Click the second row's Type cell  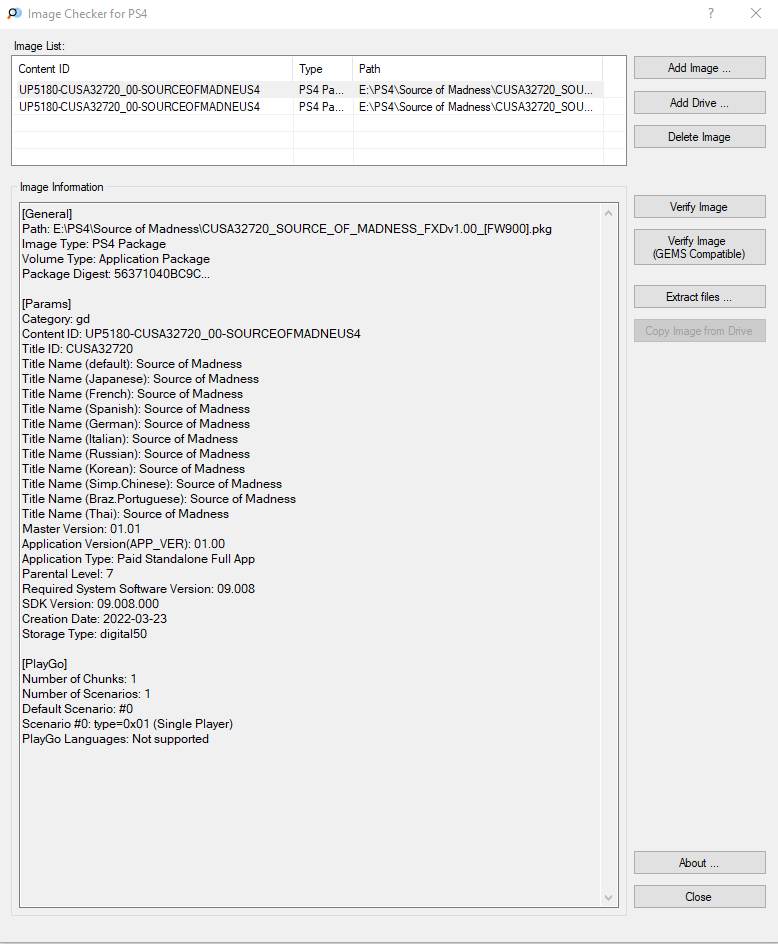(x=322, y=107)
